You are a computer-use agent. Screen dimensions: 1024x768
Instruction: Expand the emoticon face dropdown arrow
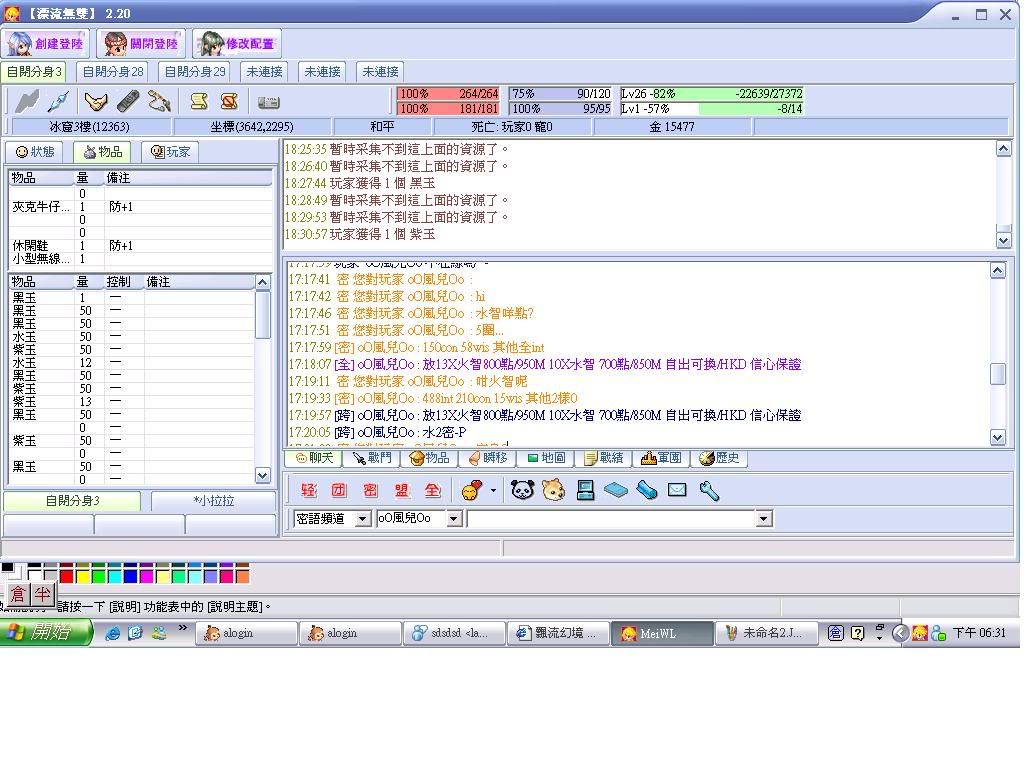(x=493, y=490)
